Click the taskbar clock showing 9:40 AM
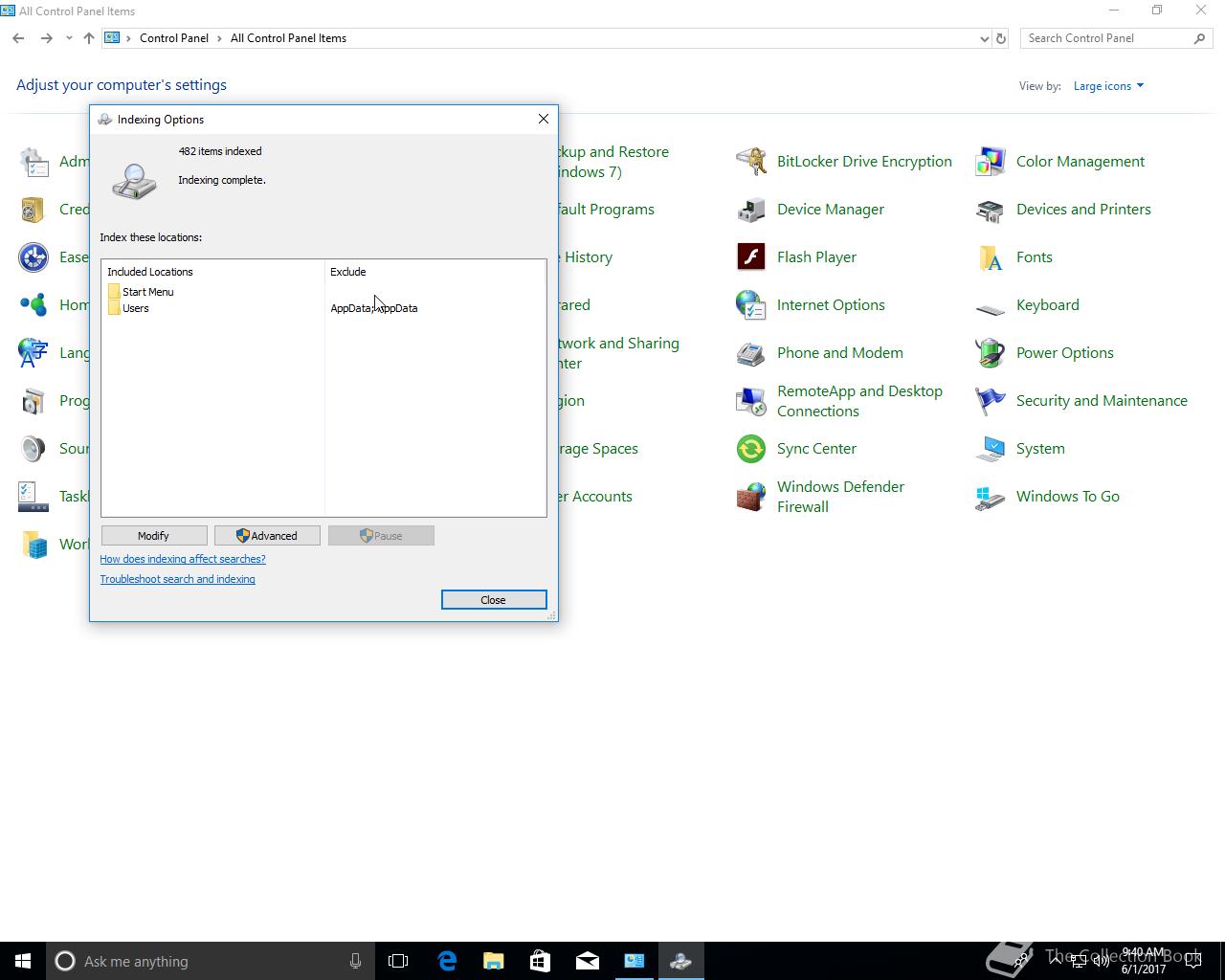 pyautogui.click(x=1144, y=961)
